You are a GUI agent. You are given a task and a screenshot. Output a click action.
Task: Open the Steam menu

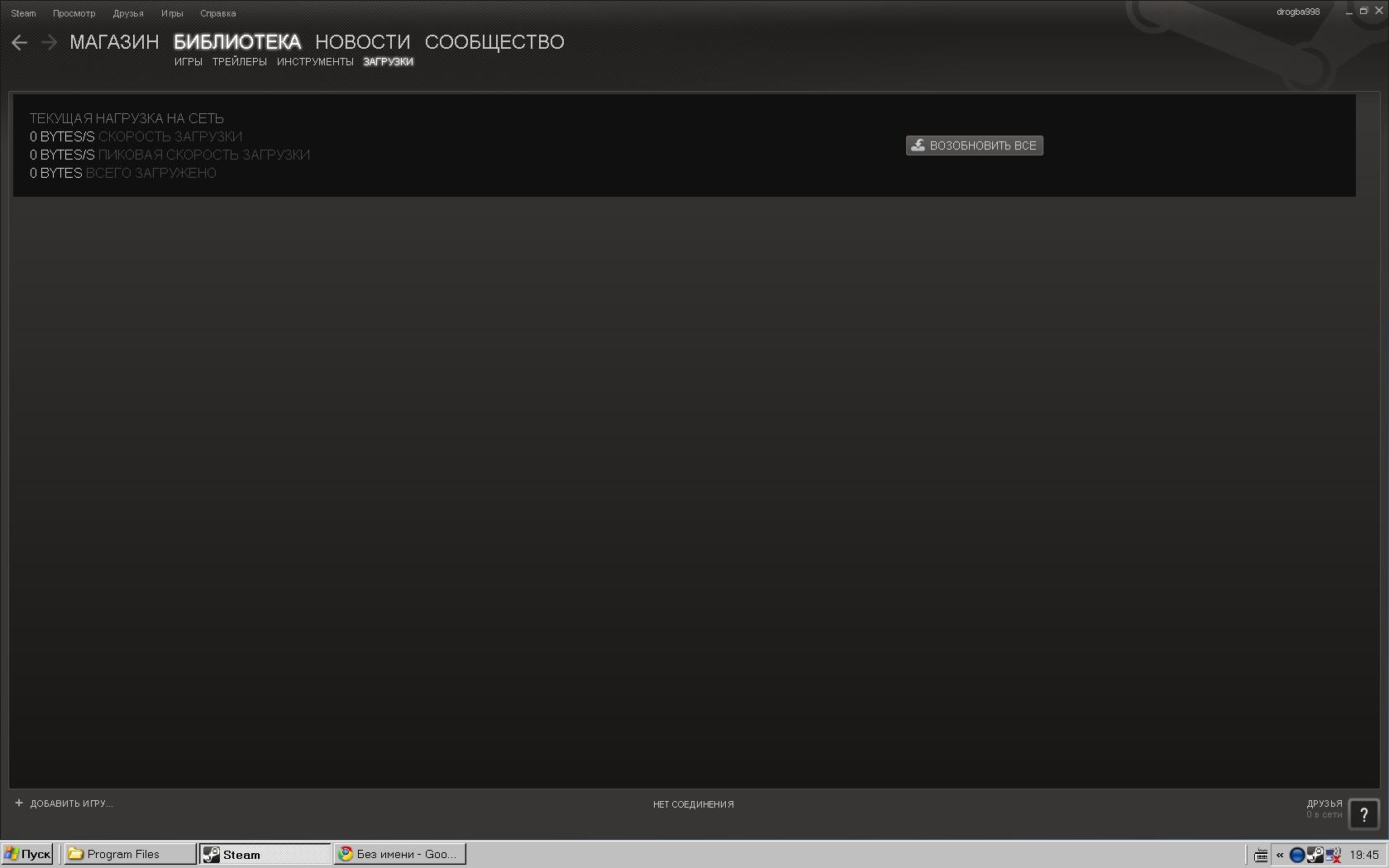click(x=23, y=13)
